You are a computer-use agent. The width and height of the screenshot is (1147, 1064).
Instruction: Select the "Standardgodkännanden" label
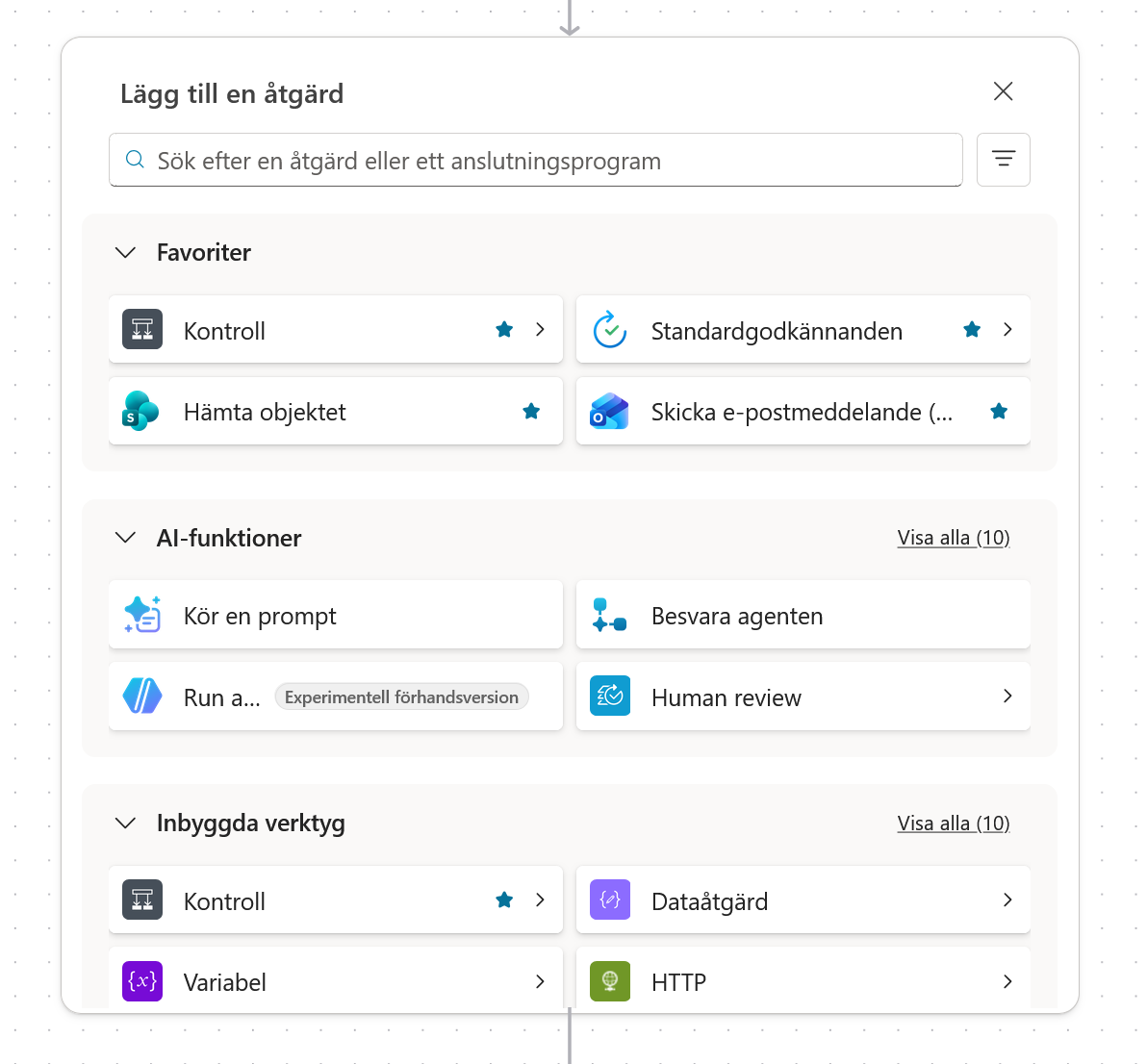777,331
